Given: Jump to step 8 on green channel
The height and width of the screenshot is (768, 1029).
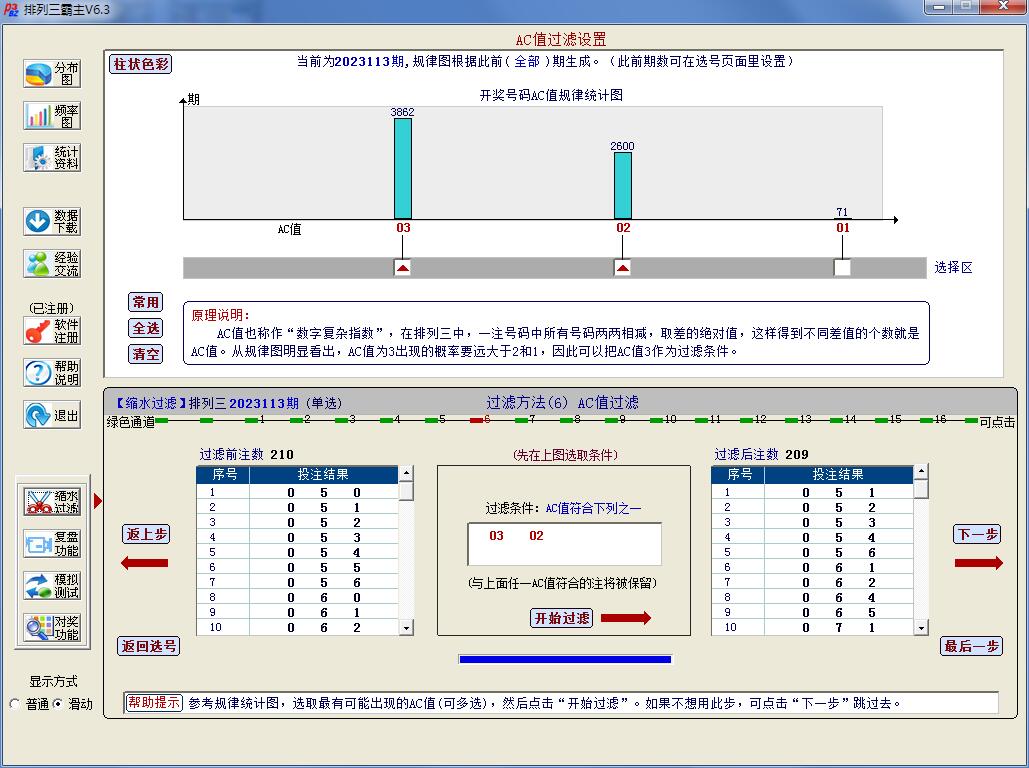Looking at the screenshot, I should click(568, 421).
